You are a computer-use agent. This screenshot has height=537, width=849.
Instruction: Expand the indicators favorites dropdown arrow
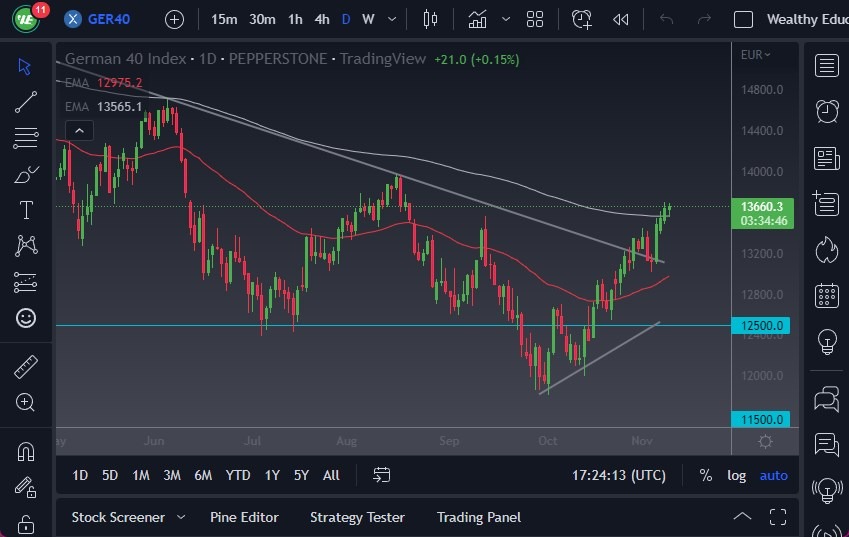pos(506,19)
